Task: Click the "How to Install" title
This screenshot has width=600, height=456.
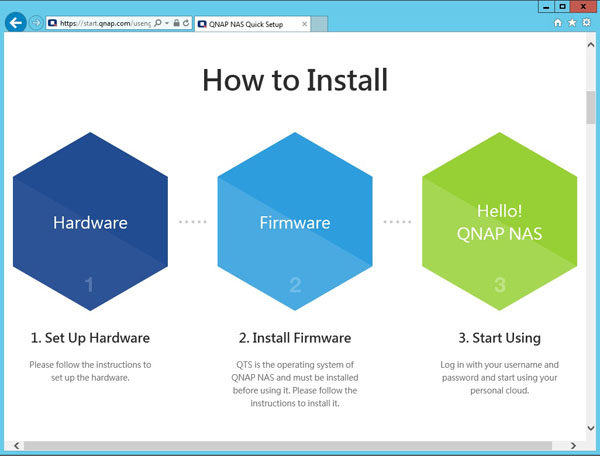Action: pyautogui.click(x=295, y=80)
